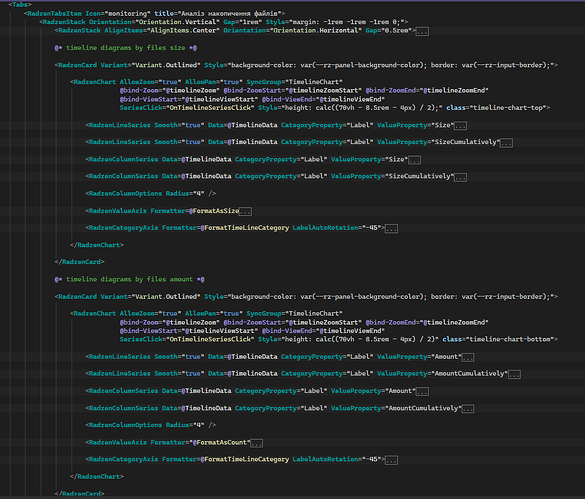Click RadzenValueAxis tag before @FormatAsCount
Viewport: 585px width, 499px height.
coord(118,442)
